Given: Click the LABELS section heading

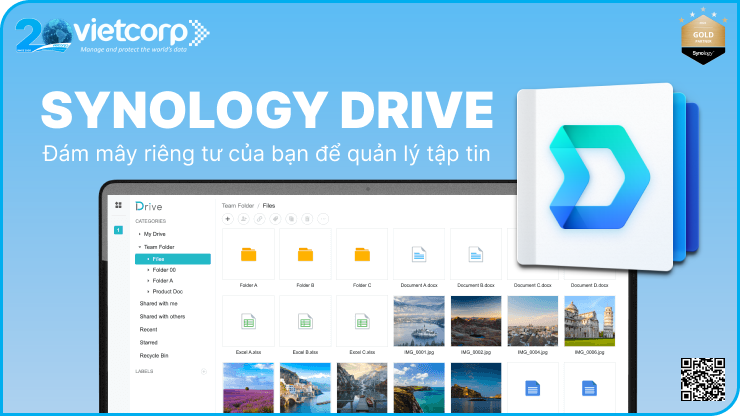Looking at the screenshot, I should tap(144, 372).
